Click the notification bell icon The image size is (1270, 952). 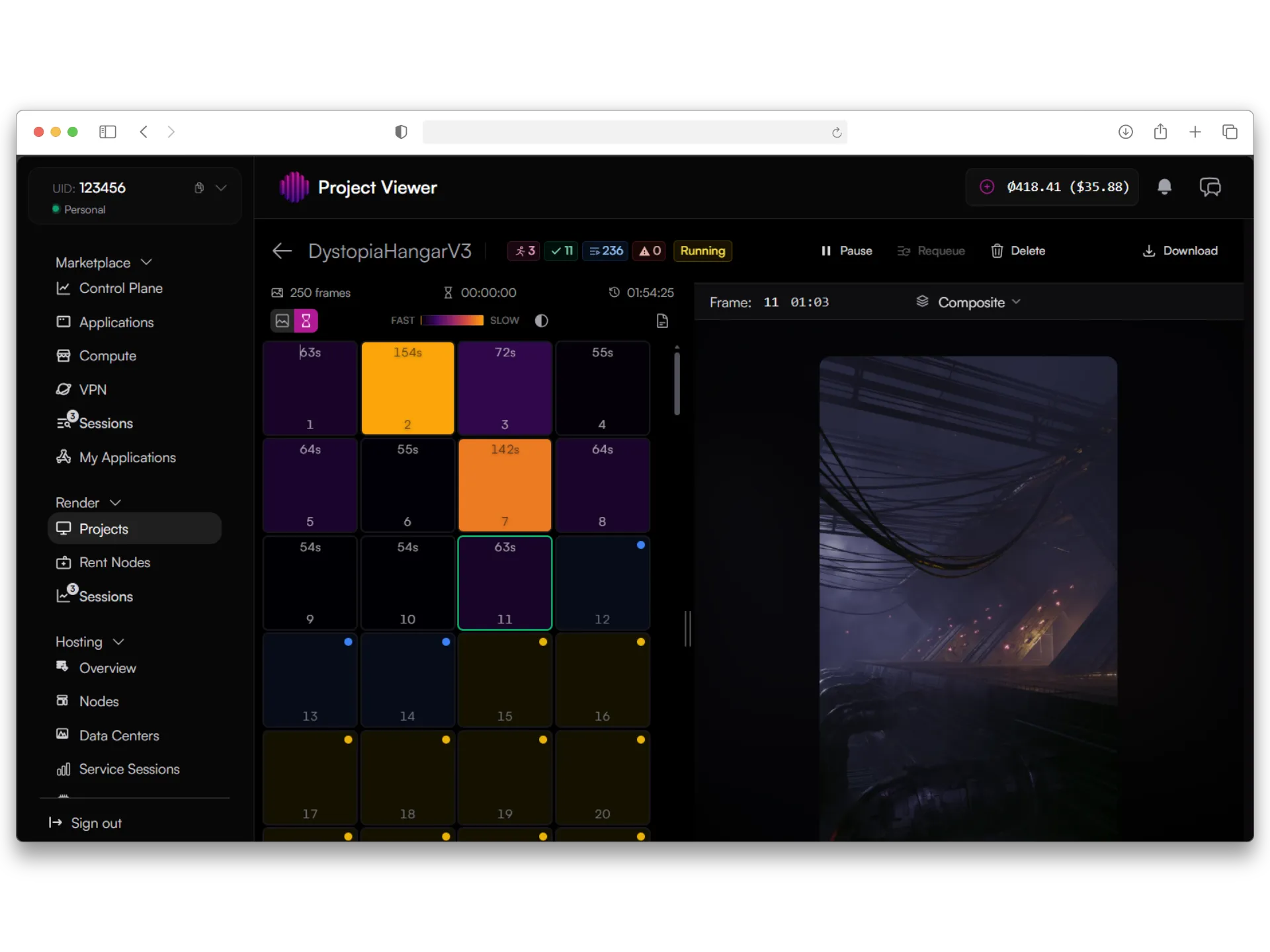1164,187
